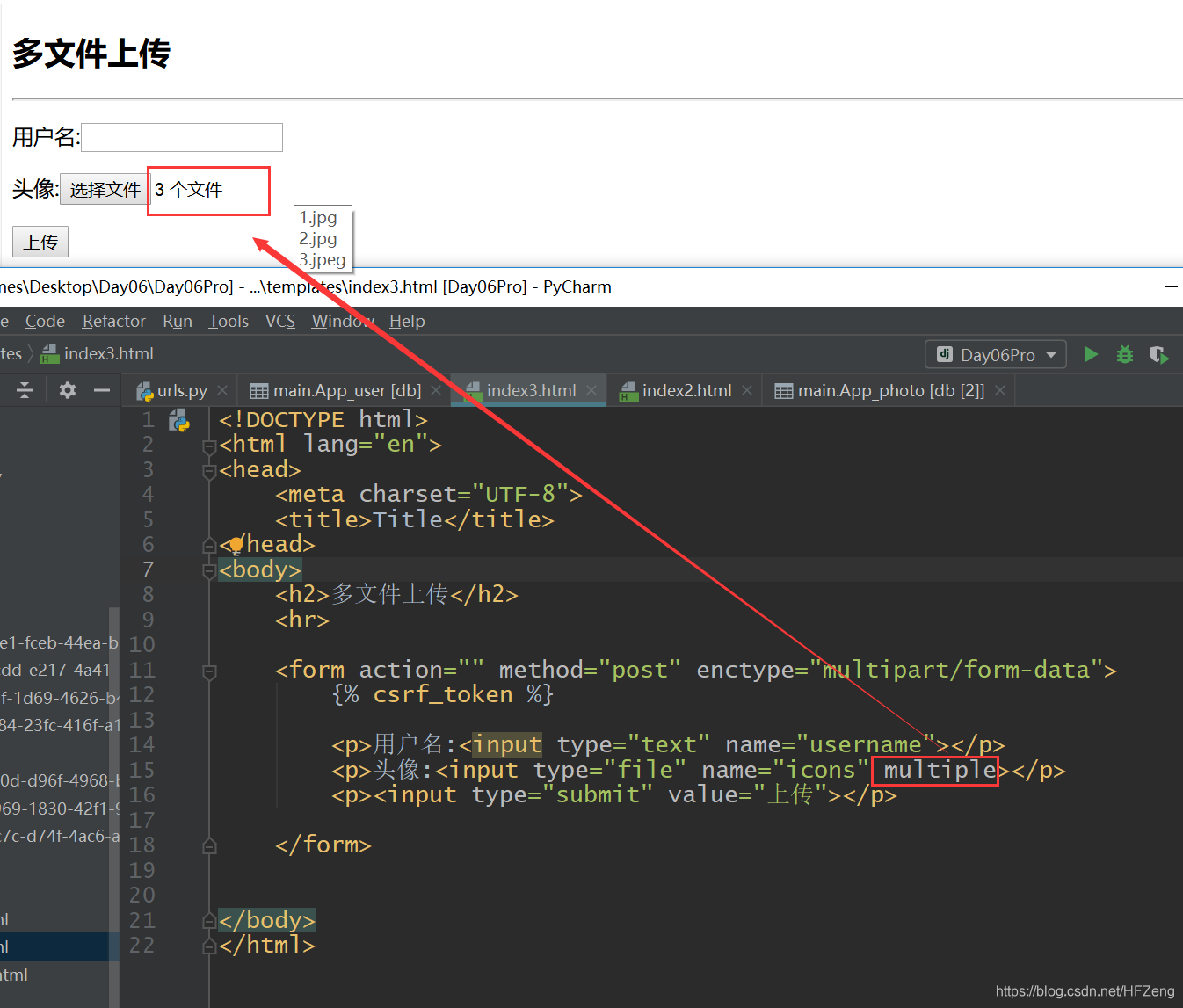
Task: Run with coverage shield icon
Action: coord(1159,354)
